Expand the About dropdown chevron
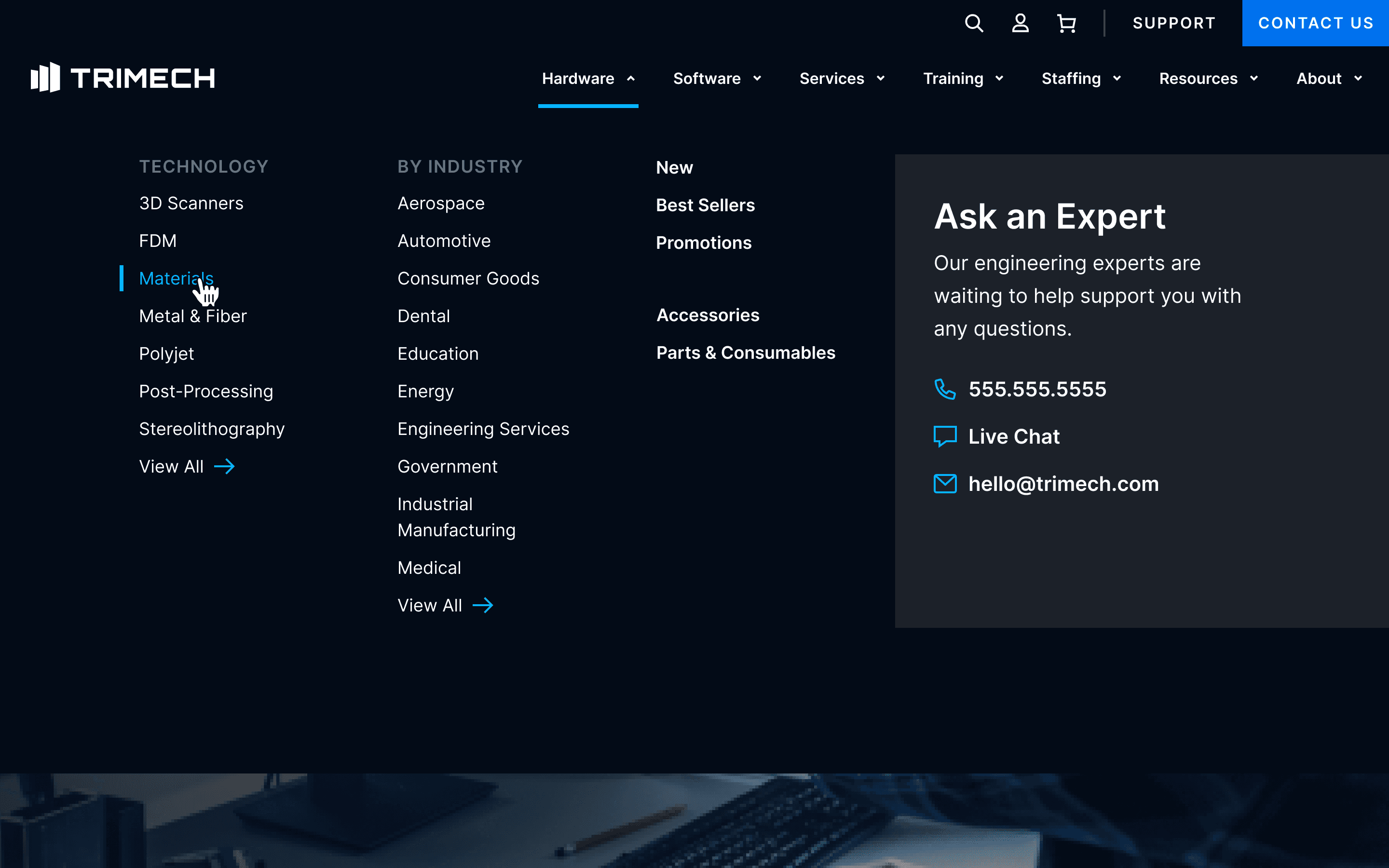1389x868 pixels. [x=1358, y=79]
